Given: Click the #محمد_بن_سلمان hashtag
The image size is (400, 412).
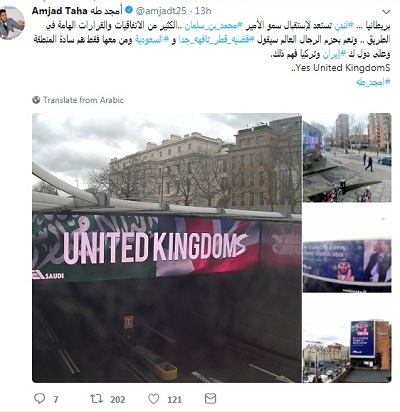Looking at the screenshot, I should click(211, 25).
